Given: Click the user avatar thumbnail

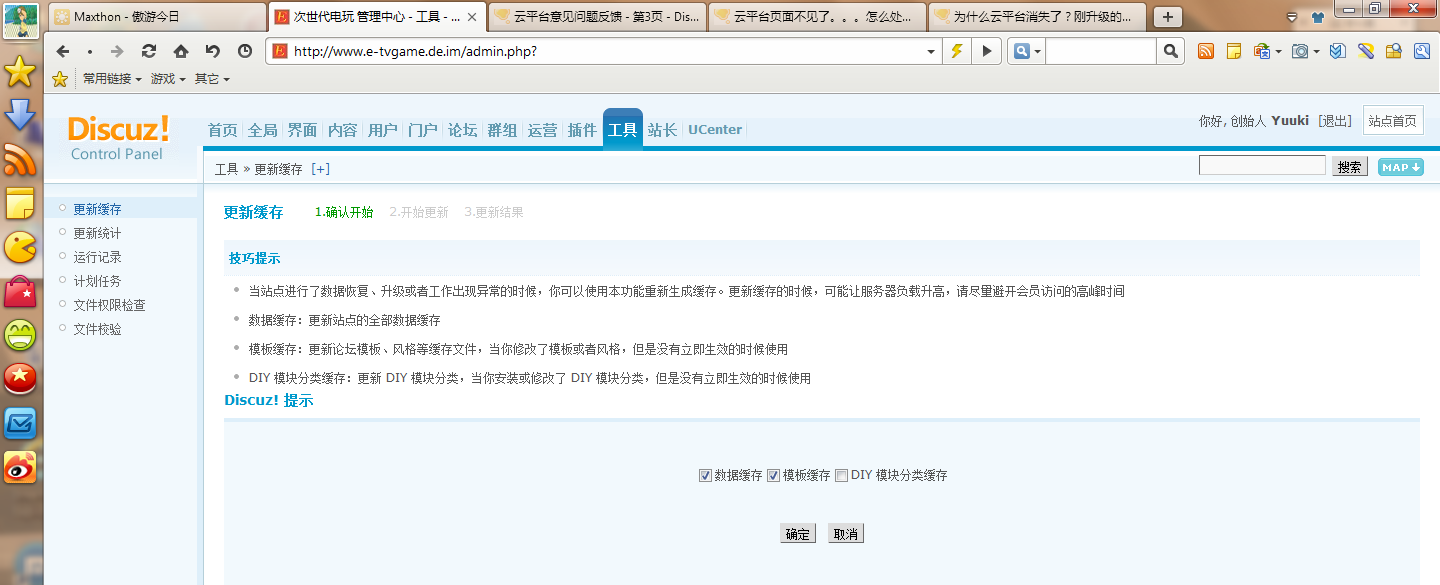Looking at the screenshot, I should [x=20, y=19].
